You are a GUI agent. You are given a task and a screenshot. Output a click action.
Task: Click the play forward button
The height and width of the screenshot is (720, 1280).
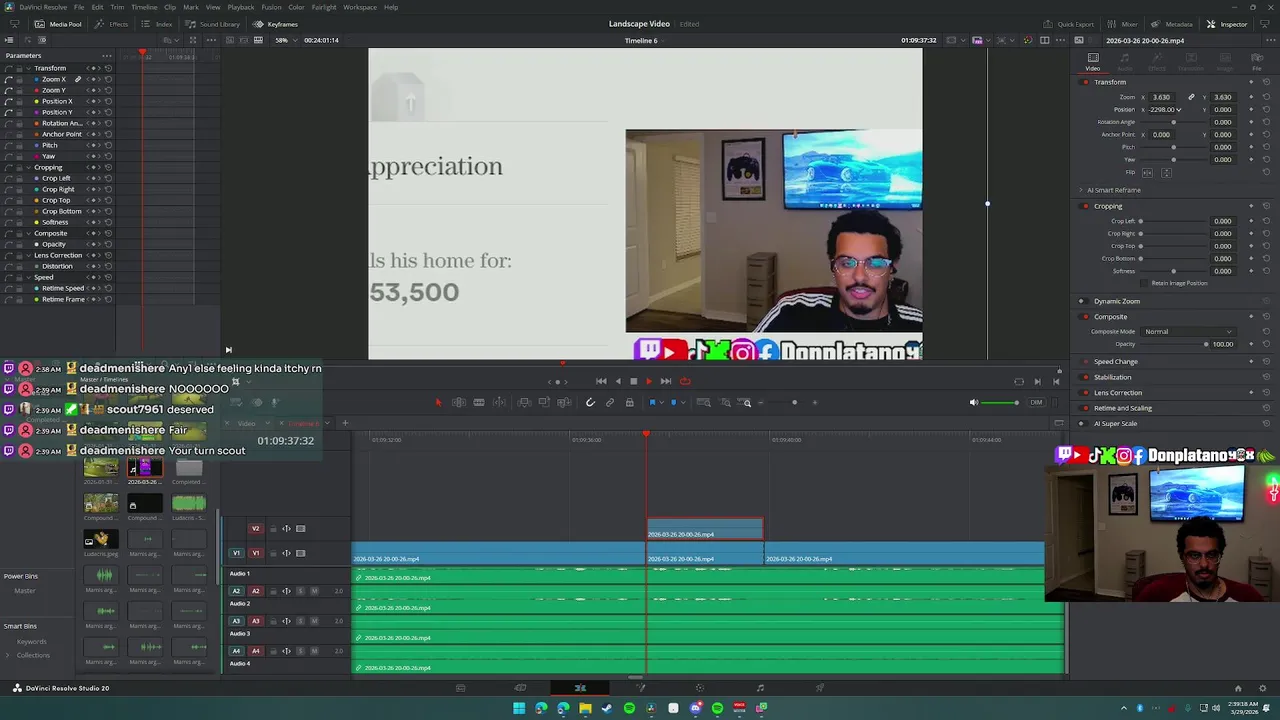coord(649,381)
